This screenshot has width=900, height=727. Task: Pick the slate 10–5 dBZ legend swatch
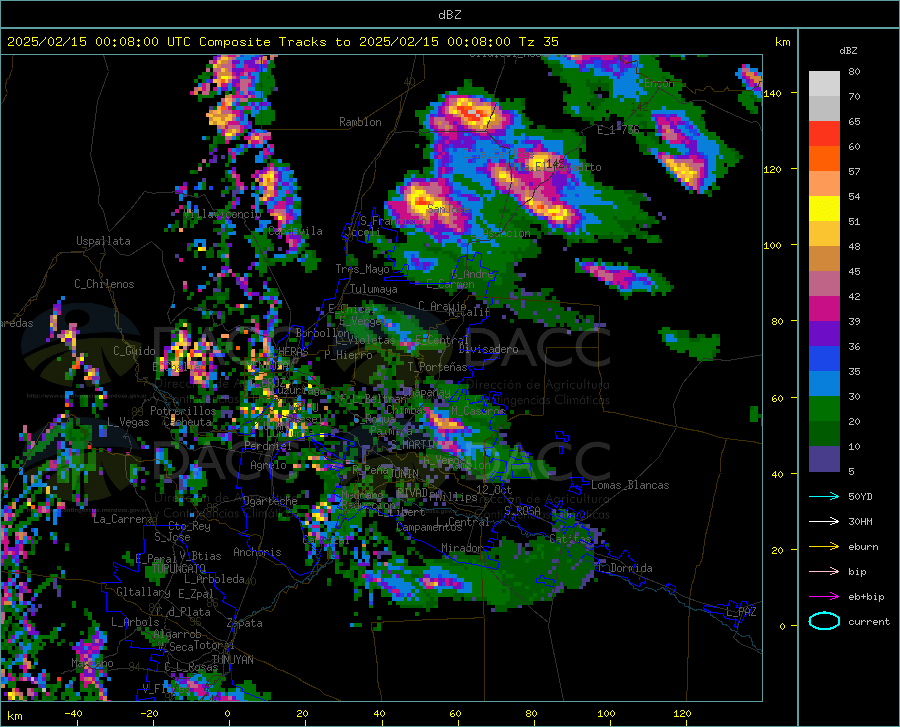824,459
